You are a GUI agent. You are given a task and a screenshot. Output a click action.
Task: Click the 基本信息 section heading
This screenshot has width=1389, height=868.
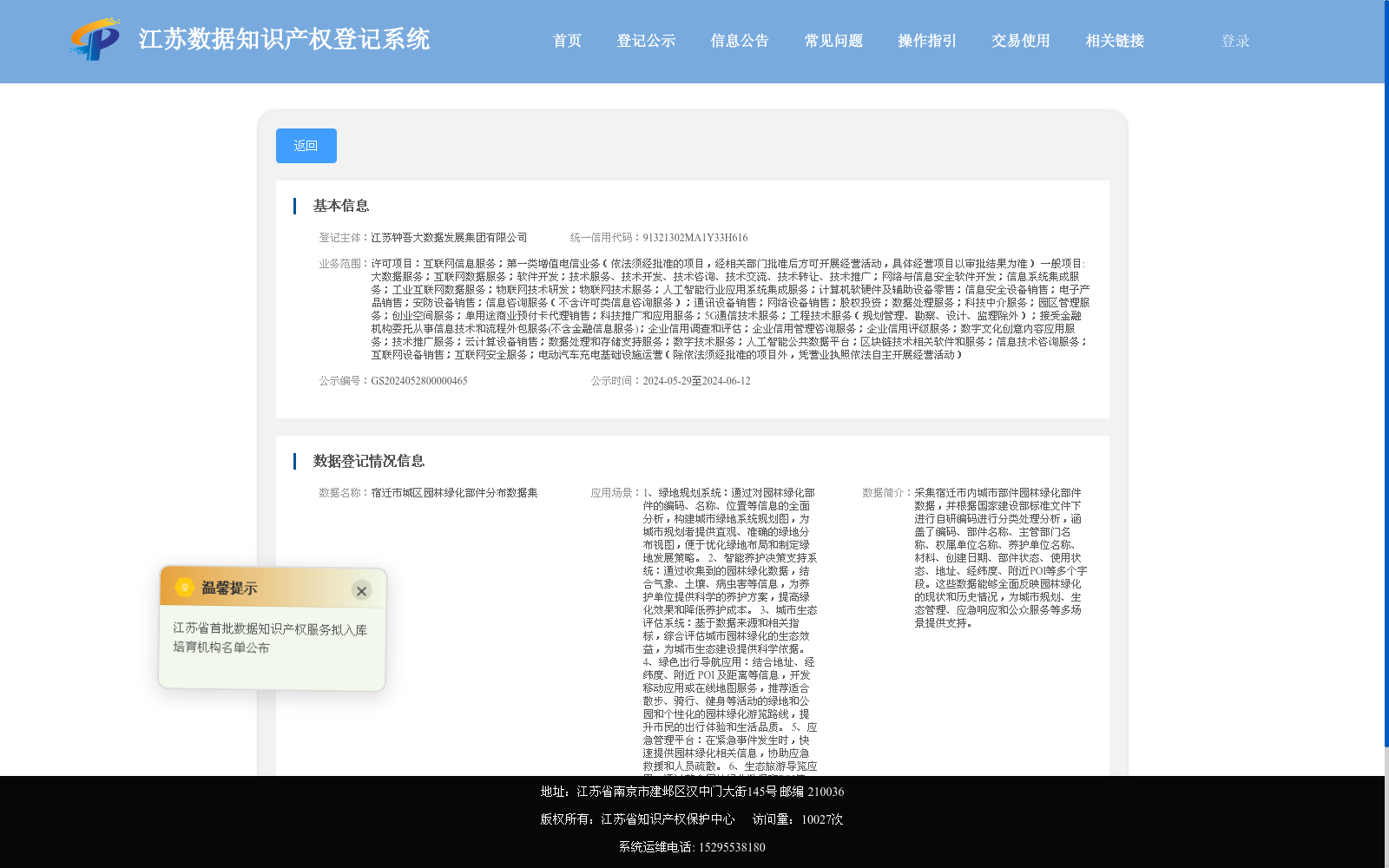click(x=341, y=206)
